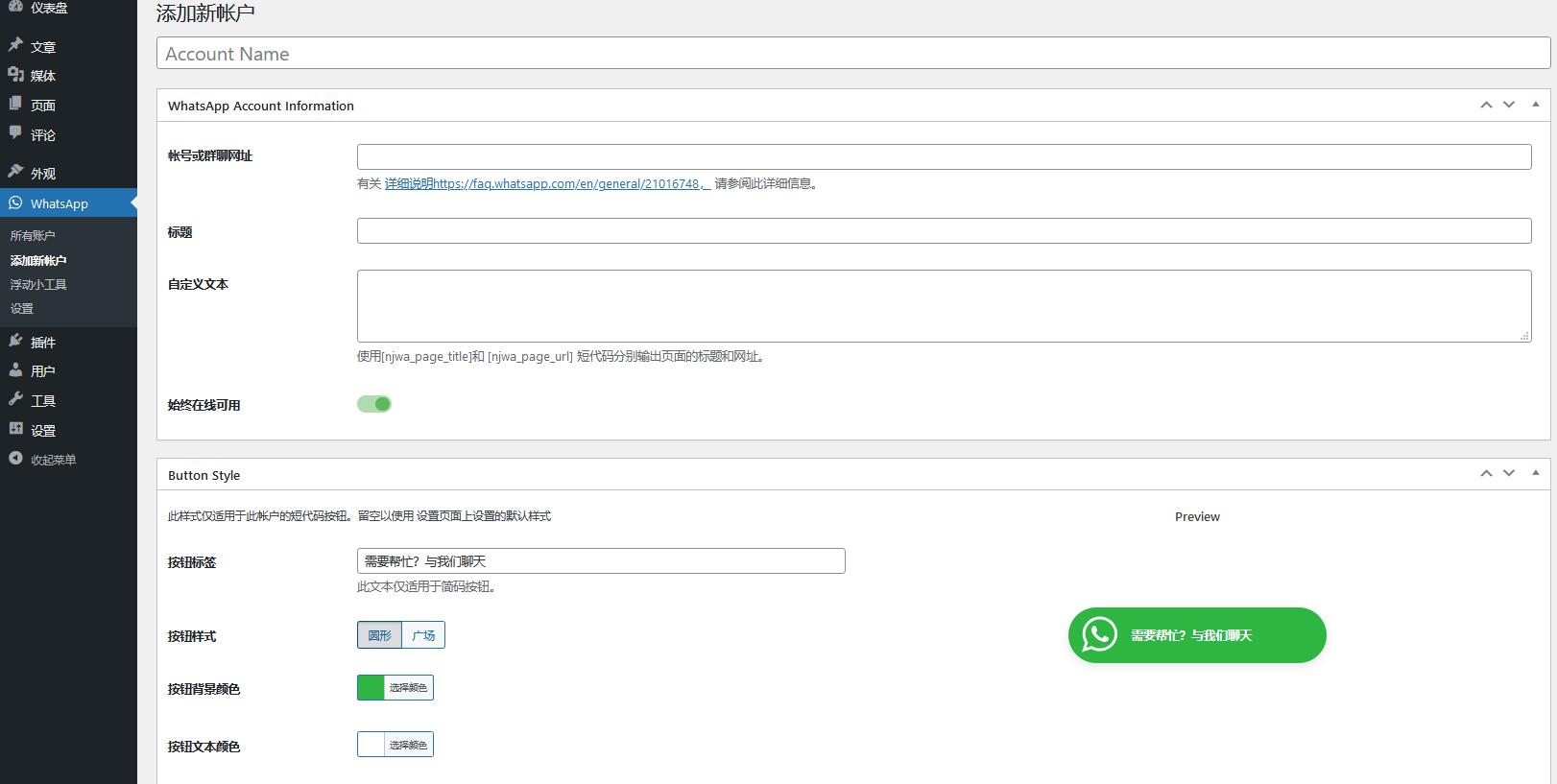The height and width of the screenshot is (784, 1557).
Task: Select the 广场 button style option
Action: tap(423, 635)
